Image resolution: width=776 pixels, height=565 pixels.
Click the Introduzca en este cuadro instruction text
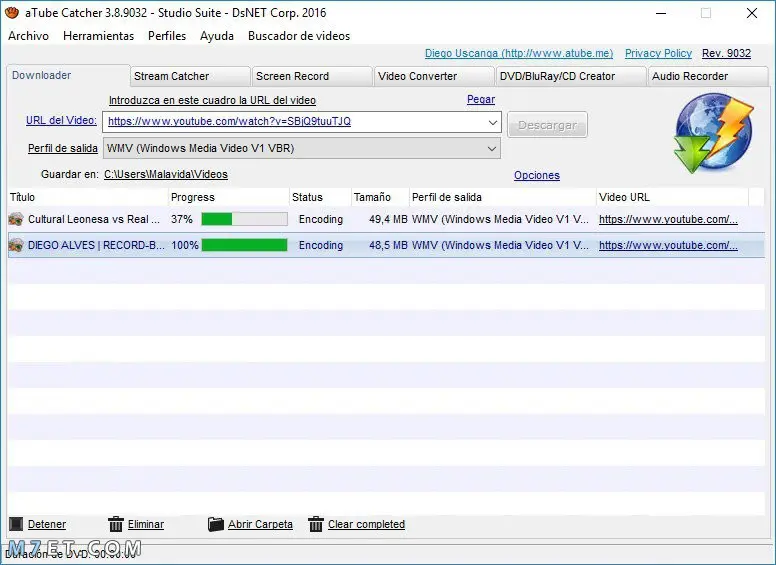tap(212, 100)
